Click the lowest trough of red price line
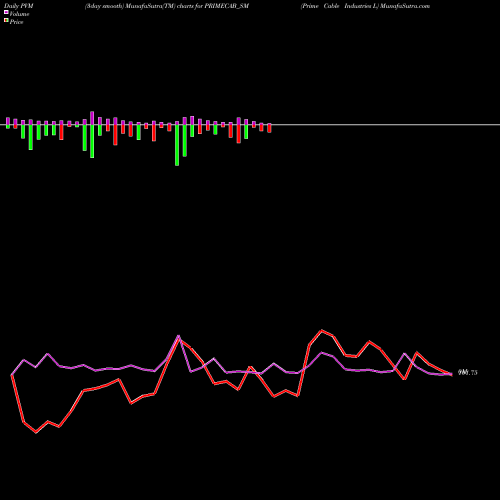 pos(36,432)
